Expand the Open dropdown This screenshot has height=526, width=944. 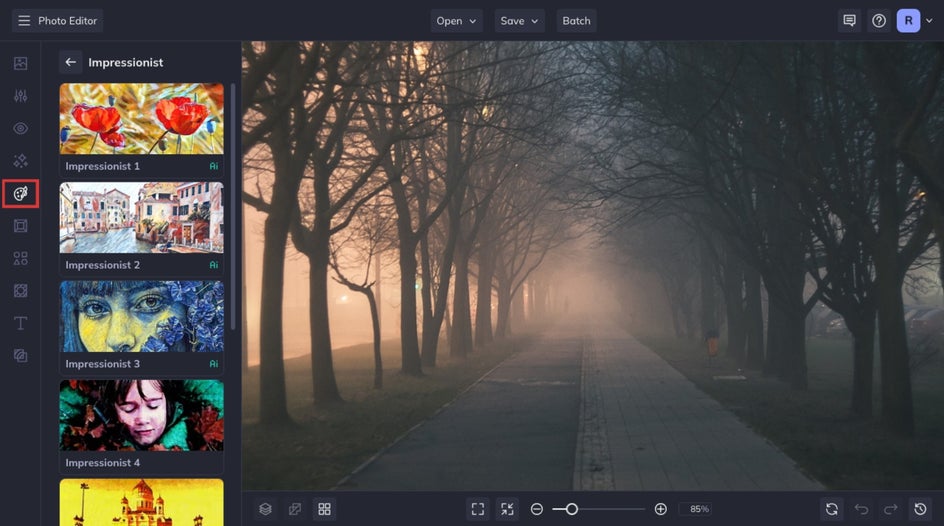456,20
